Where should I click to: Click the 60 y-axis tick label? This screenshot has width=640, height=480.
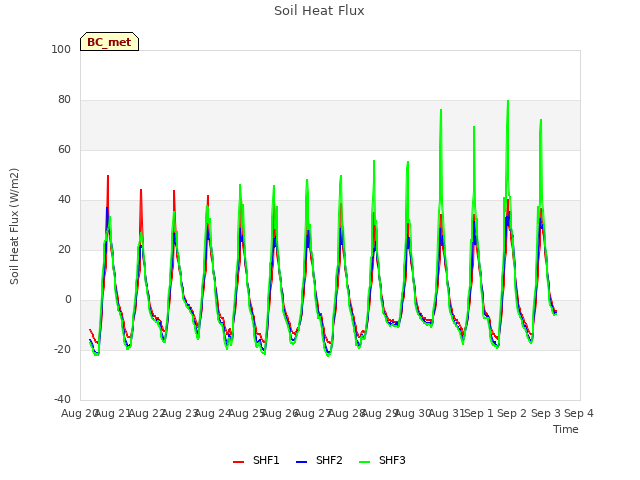(x=64, y=149)
